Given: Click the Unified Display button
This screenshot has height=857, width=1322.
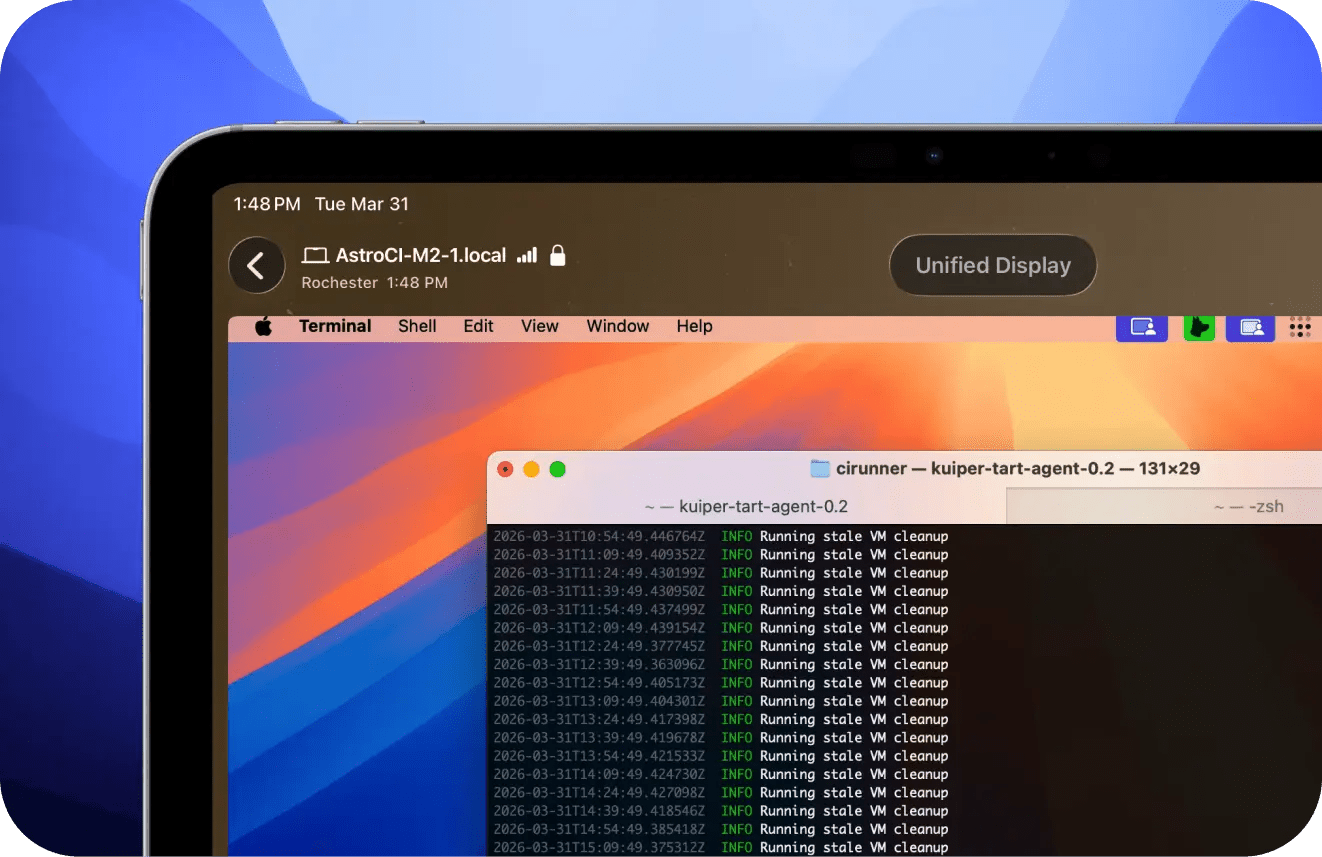Looking at the screenshot, I should click(992, 265).
